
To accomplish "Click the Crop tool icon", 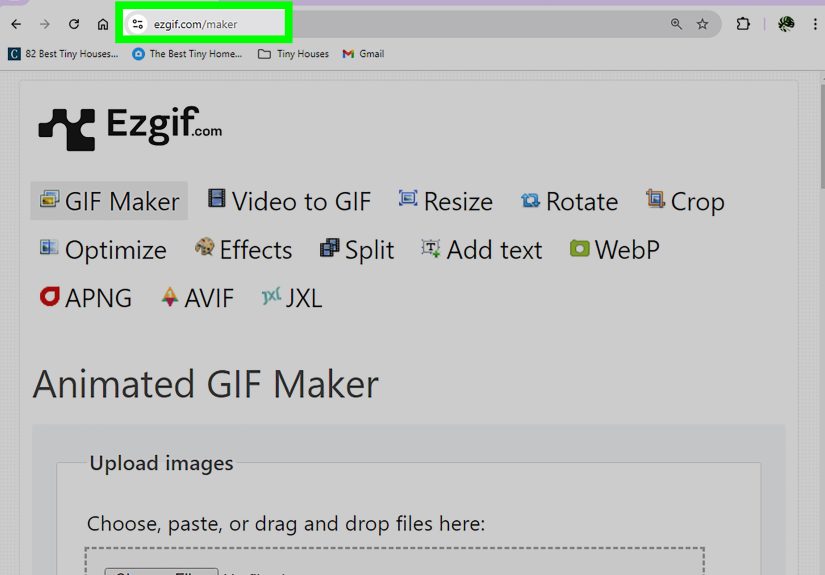I will (x=655, y=198).
